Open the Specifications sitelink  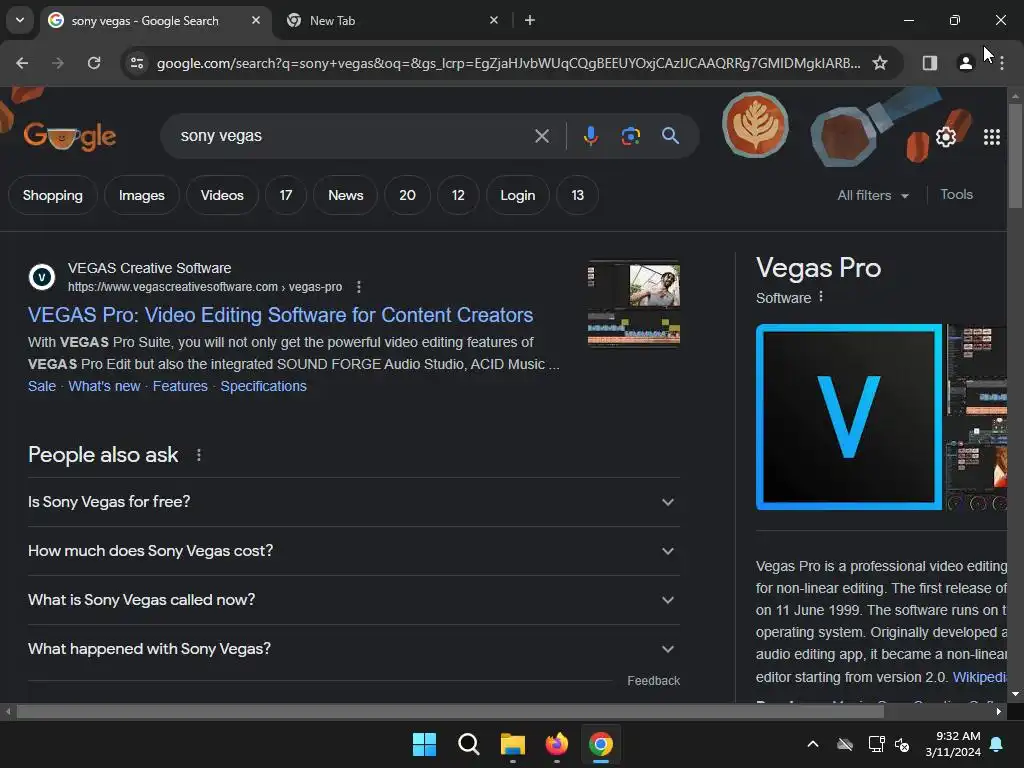(263, 386)
